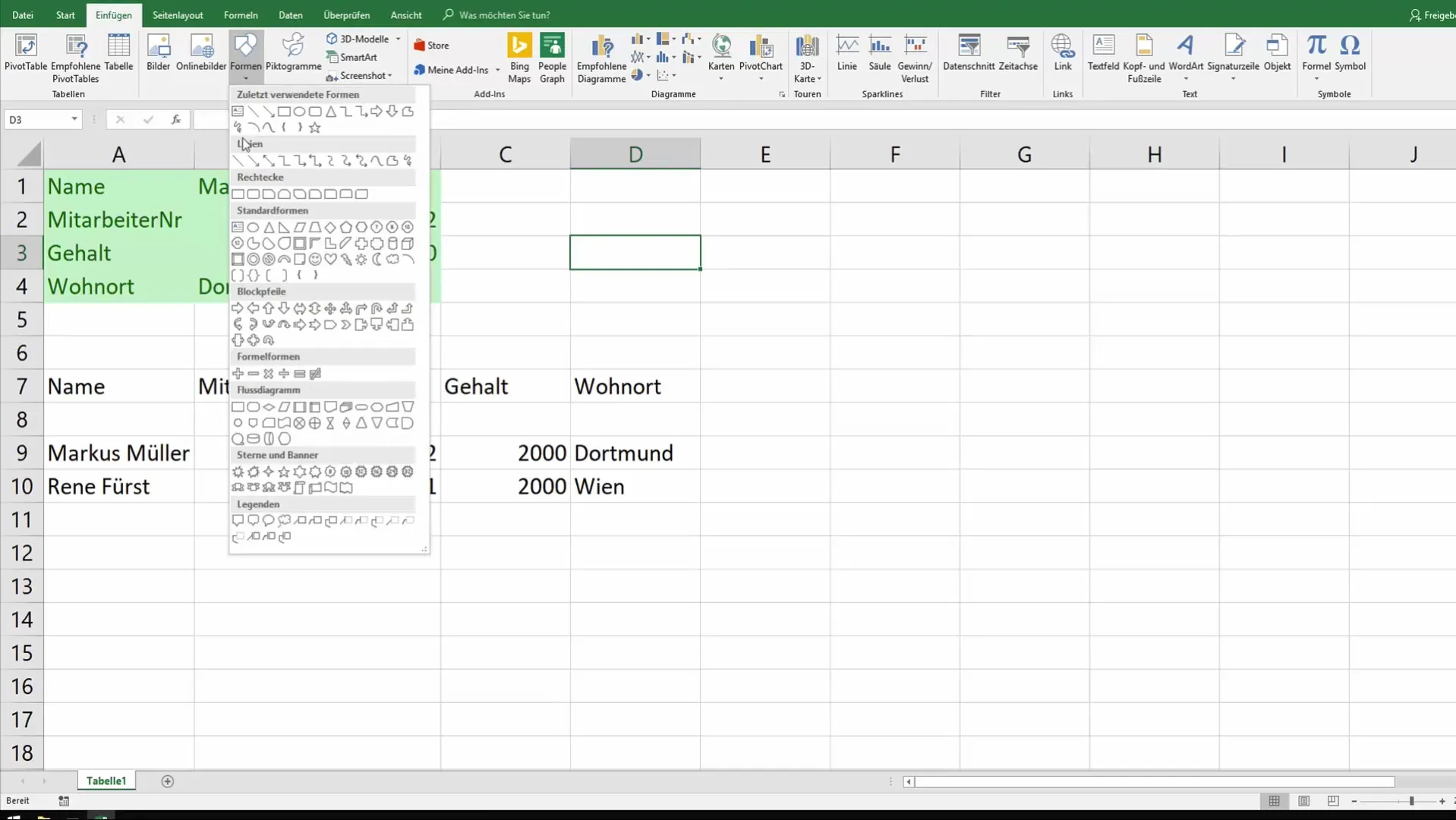Select the plus sign in Formelformen
This screenshot has height=820, width=1456.
click(238, 374)
